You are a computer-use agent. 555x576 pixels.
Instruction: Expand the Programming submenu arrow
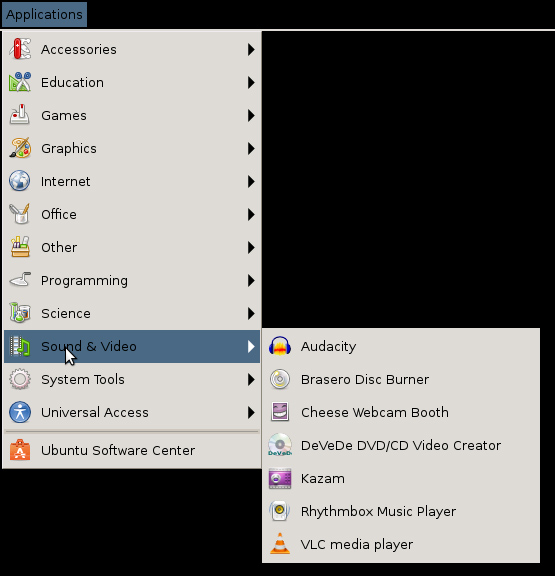point(251,280)
